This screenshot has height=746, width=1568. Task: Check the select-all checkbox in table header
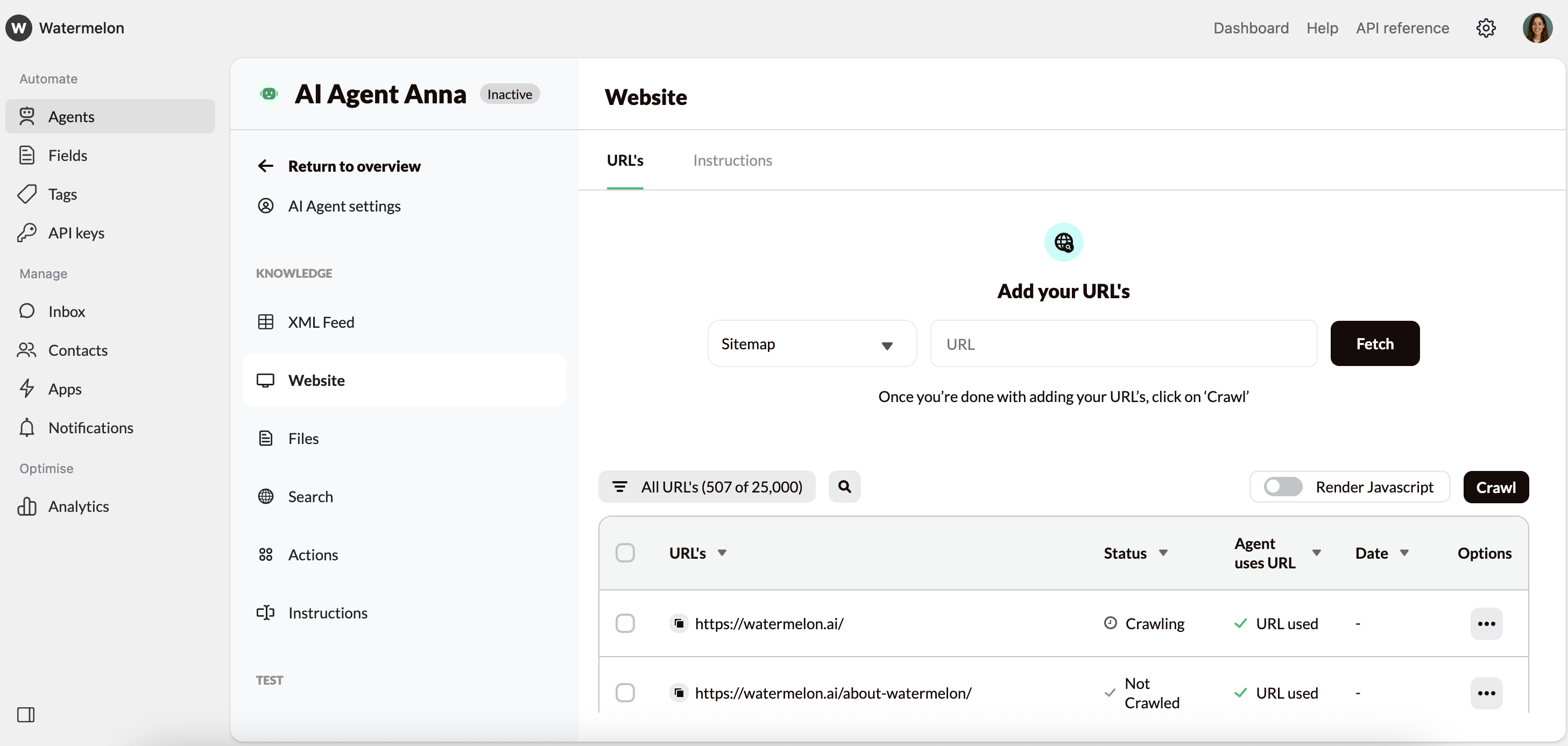(x=625, y=552)
